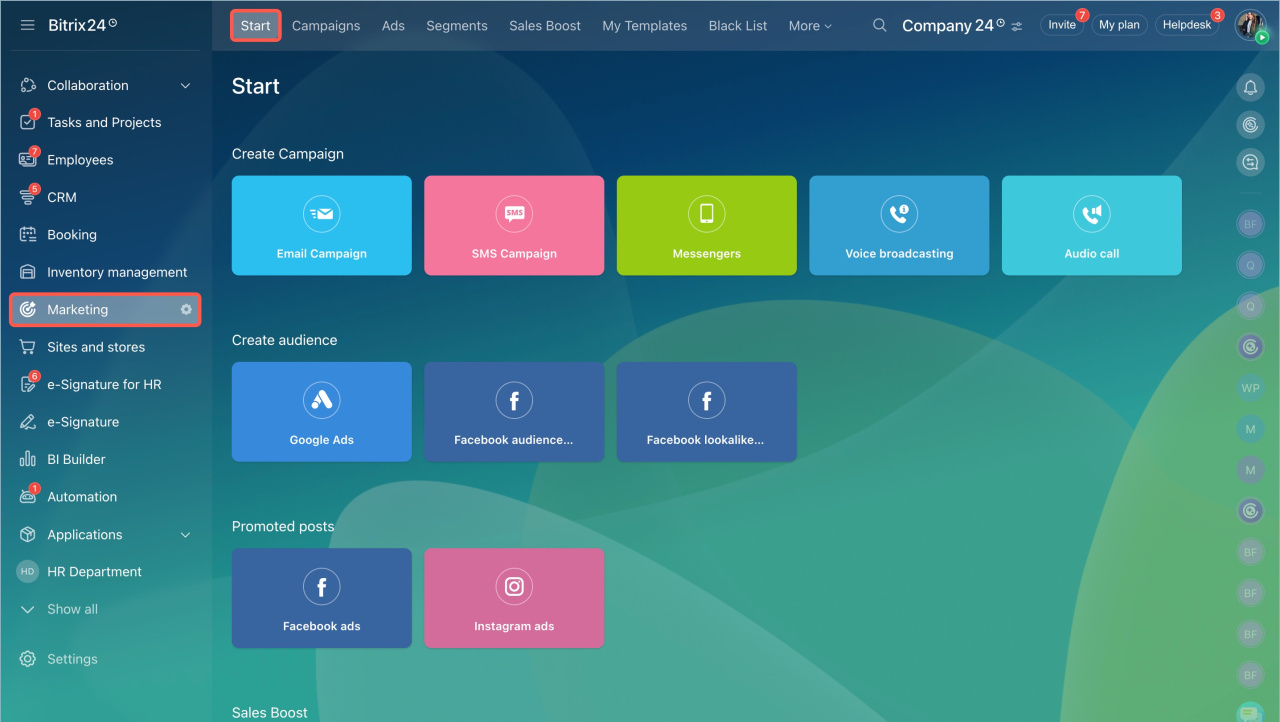Open the chat bubbles icon in the right panel
The image size is (1280, 722).
point(1250,162)
